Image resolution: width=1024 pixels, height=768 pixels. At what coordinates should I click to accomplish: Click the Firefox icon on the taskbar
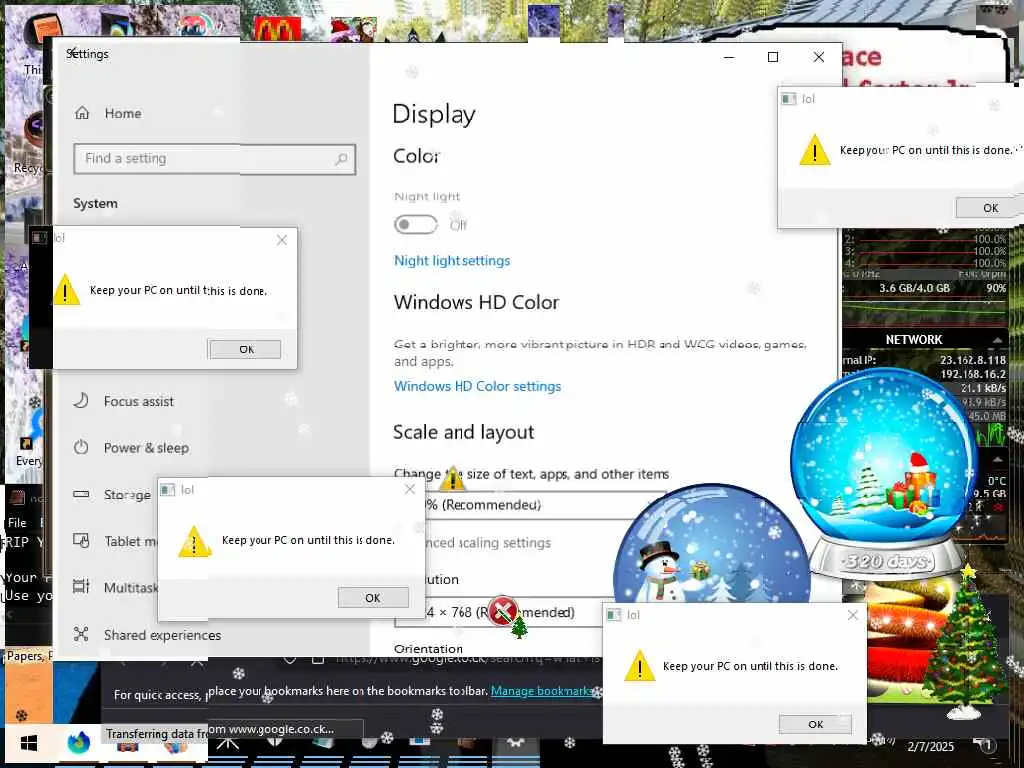pos(79,743)
